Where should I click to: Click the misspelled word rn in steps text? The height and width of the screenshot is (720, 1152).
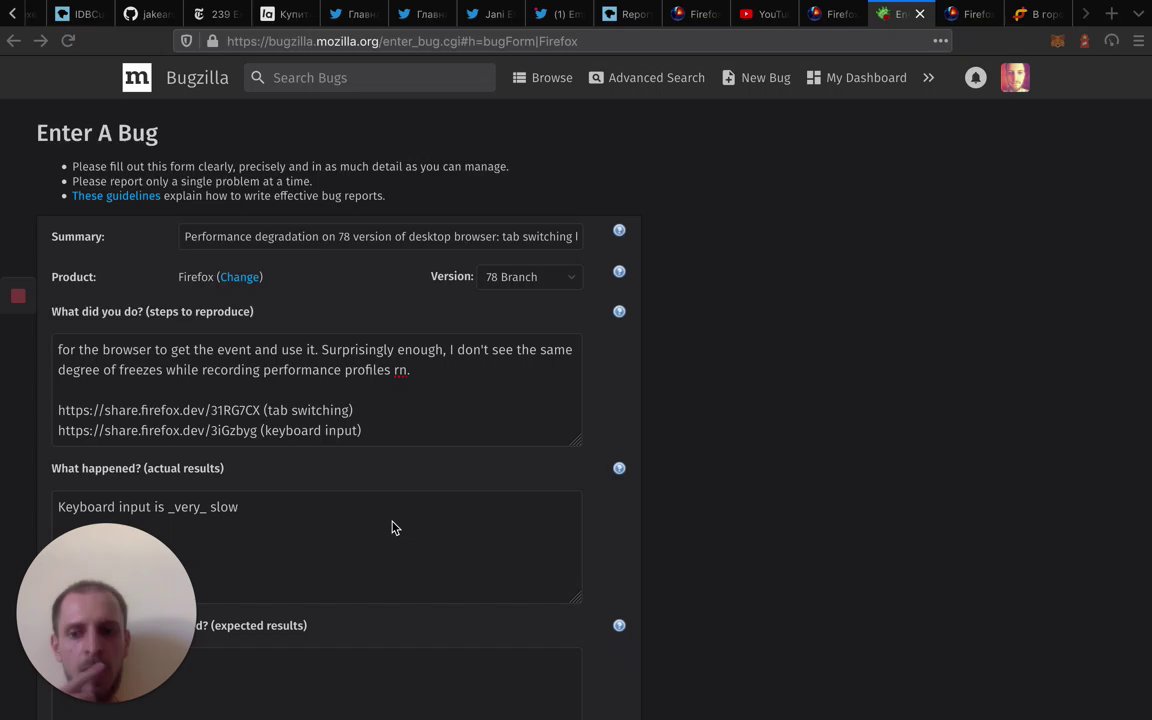(x=400, y=370)
